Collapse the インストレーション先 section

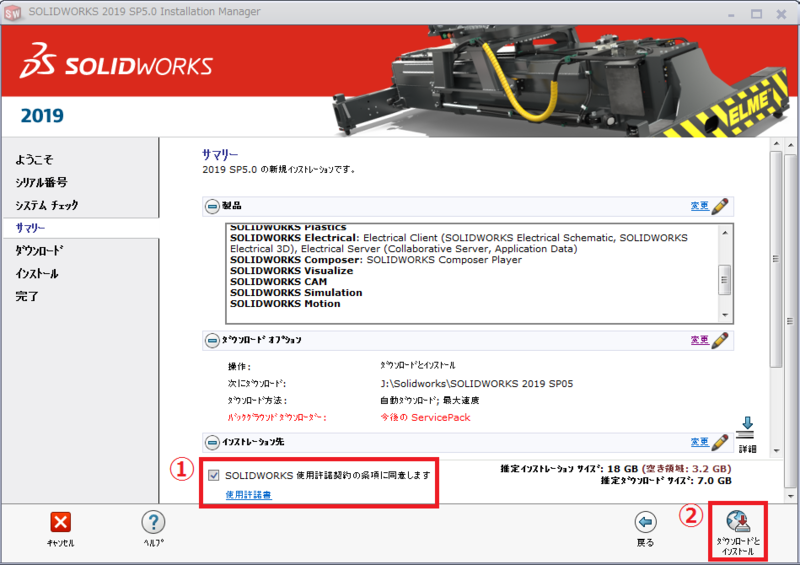[x=212, y=441]
